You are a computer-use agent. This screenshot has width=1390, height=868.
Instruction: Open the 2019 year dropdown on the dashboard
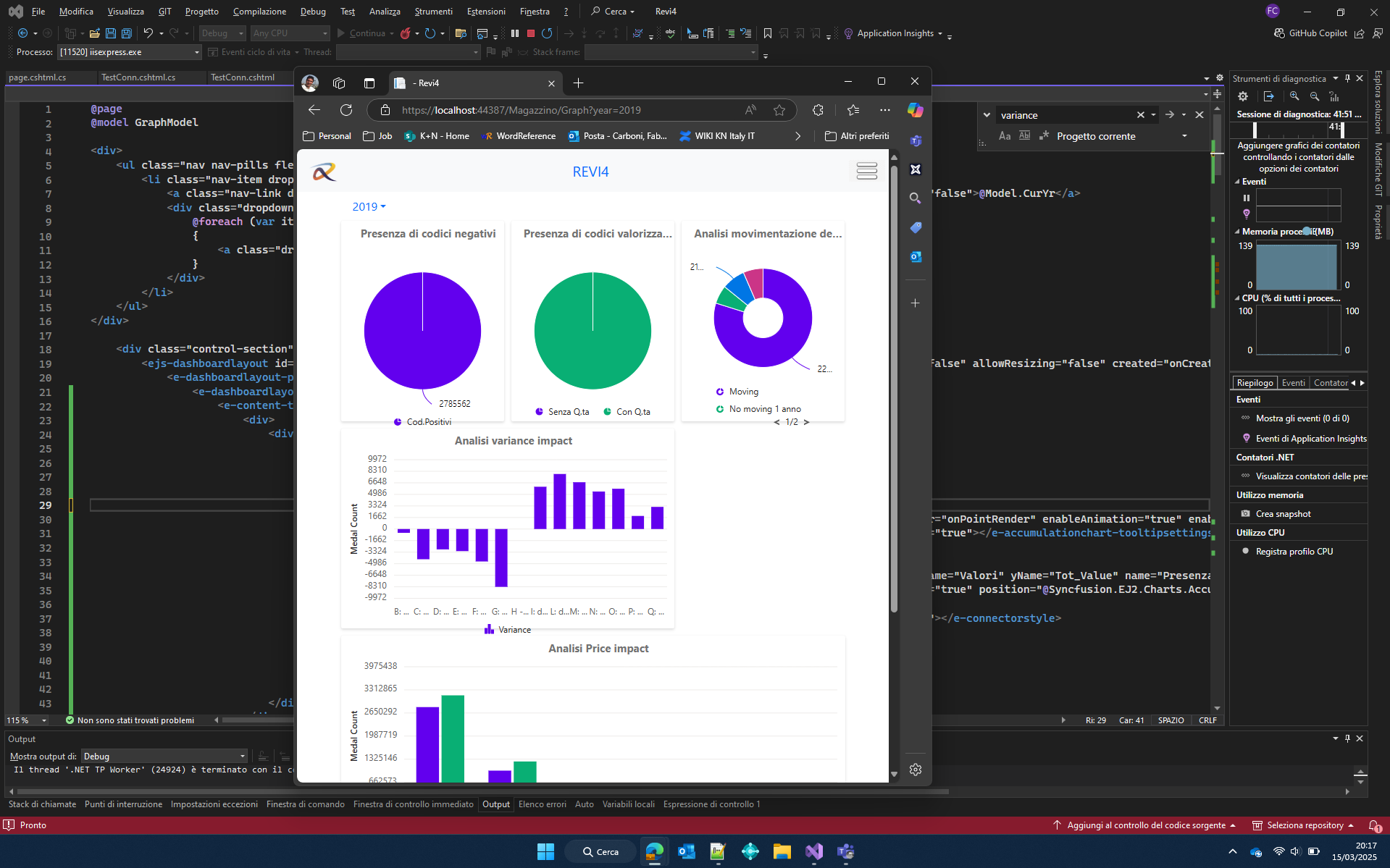[x=368, y=206]
